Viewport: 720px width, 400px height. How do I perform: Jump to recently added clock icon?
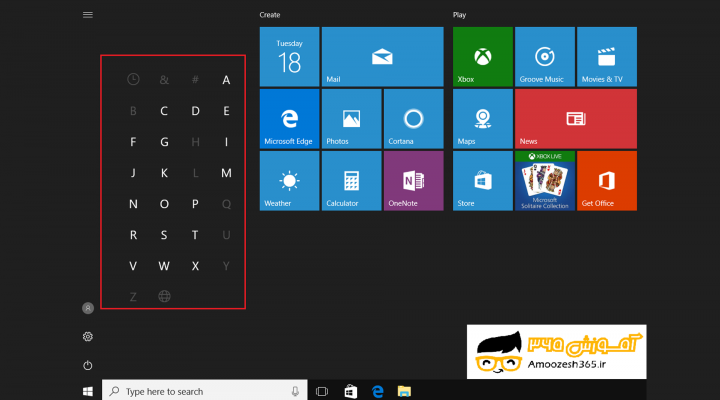(x=133, y=79)
